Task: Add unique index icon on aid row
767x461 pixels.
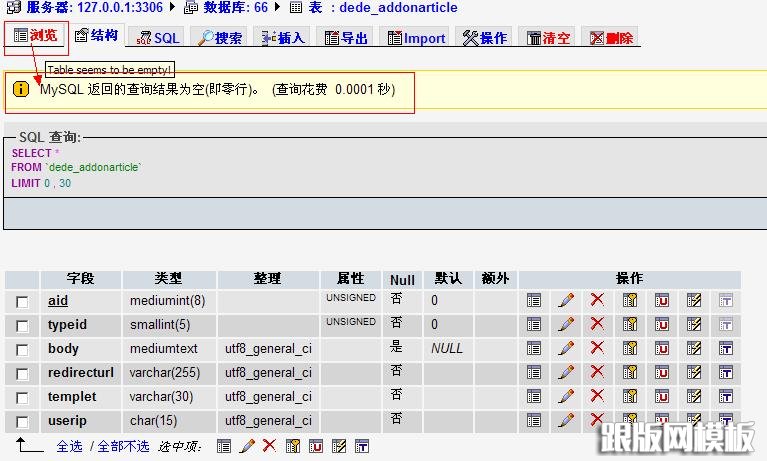Action: (661, 300)
